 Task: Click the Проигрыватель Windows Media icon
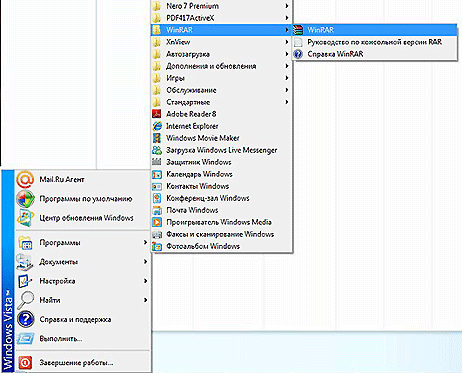(157, 222)
